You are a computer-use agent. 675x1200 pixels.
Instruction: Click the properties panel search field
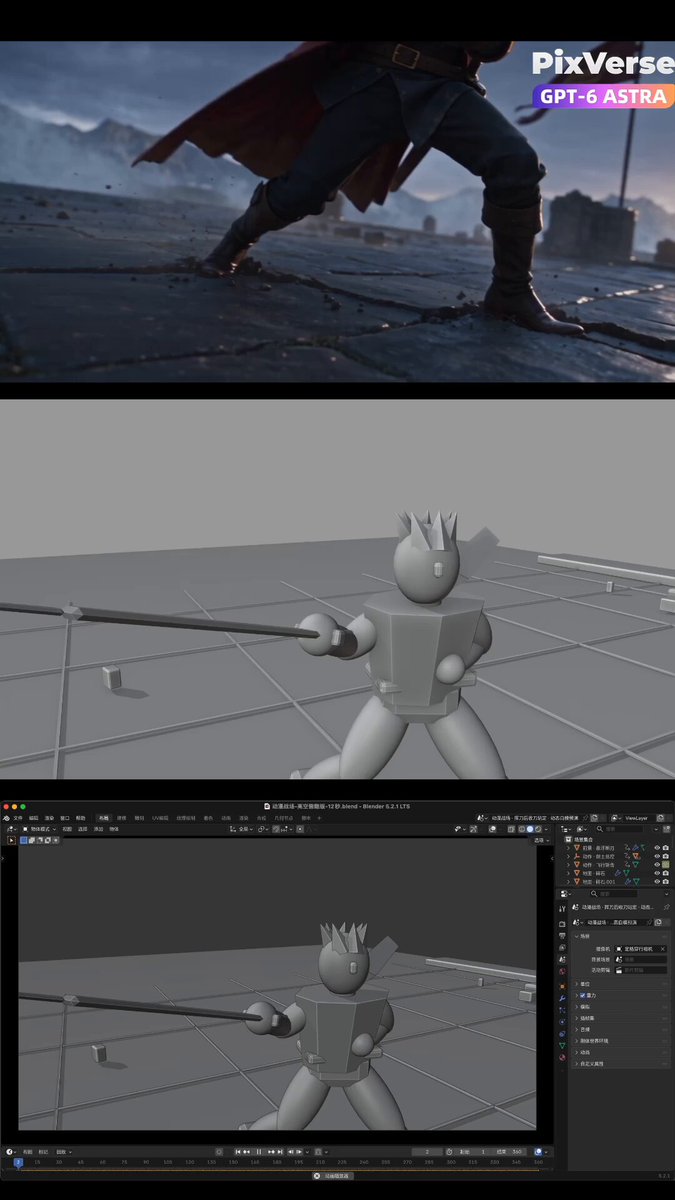click(x=614, y=894)
